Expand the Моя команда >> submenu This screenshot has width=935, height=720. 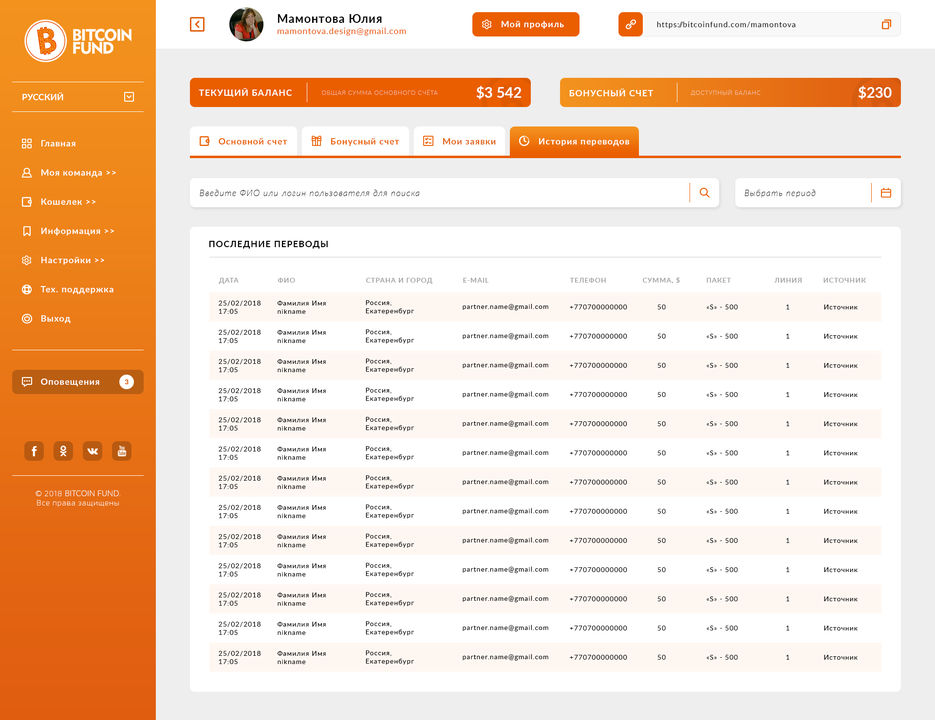coord(78,172)
